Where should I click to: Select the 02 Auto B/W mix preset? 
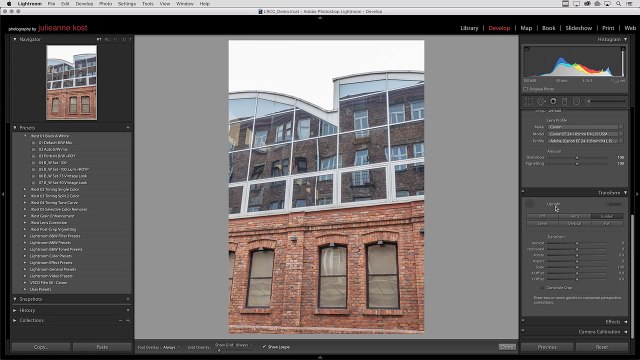tap(53, 149)
